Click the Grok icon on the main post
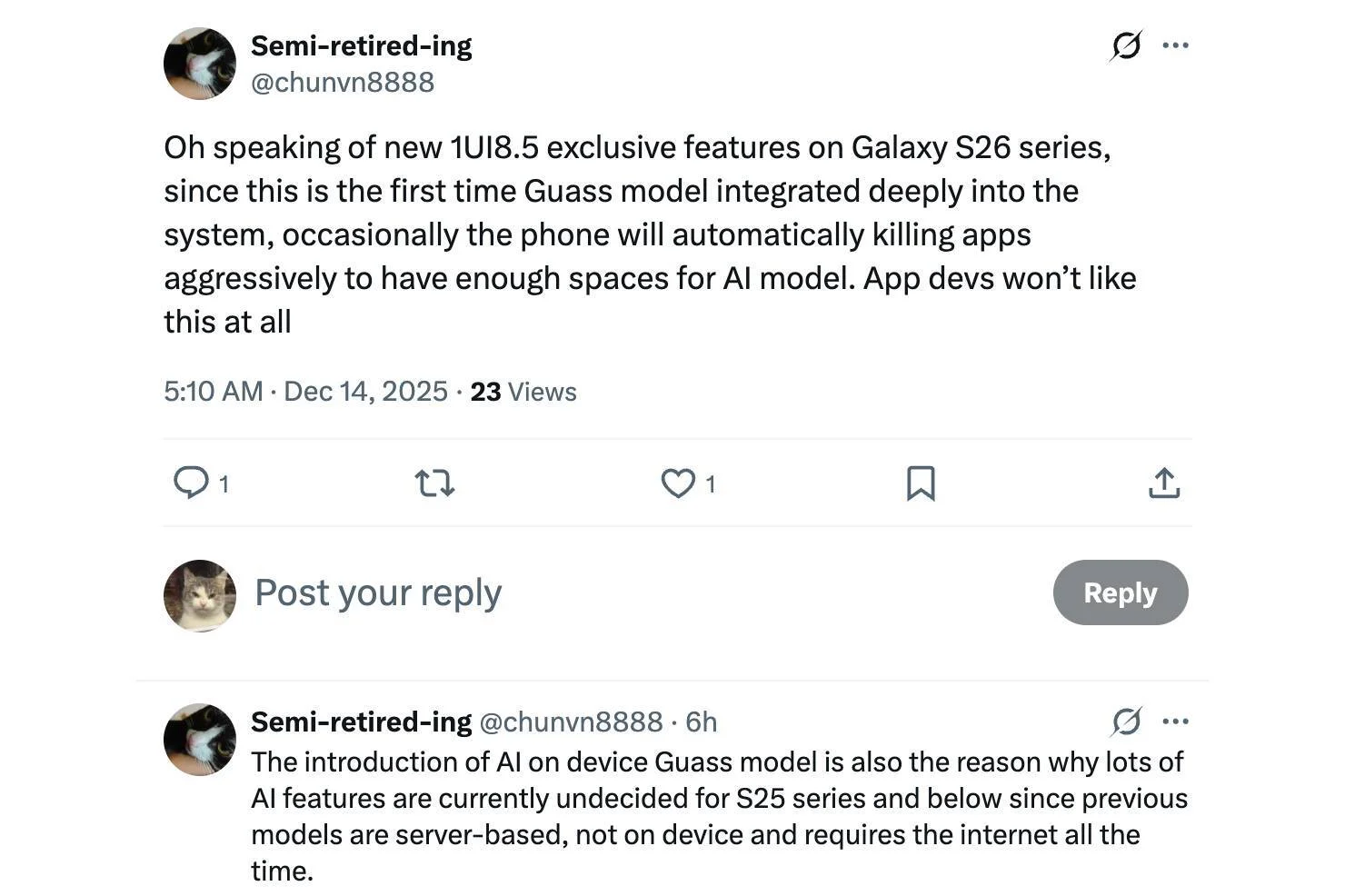 1126,45
